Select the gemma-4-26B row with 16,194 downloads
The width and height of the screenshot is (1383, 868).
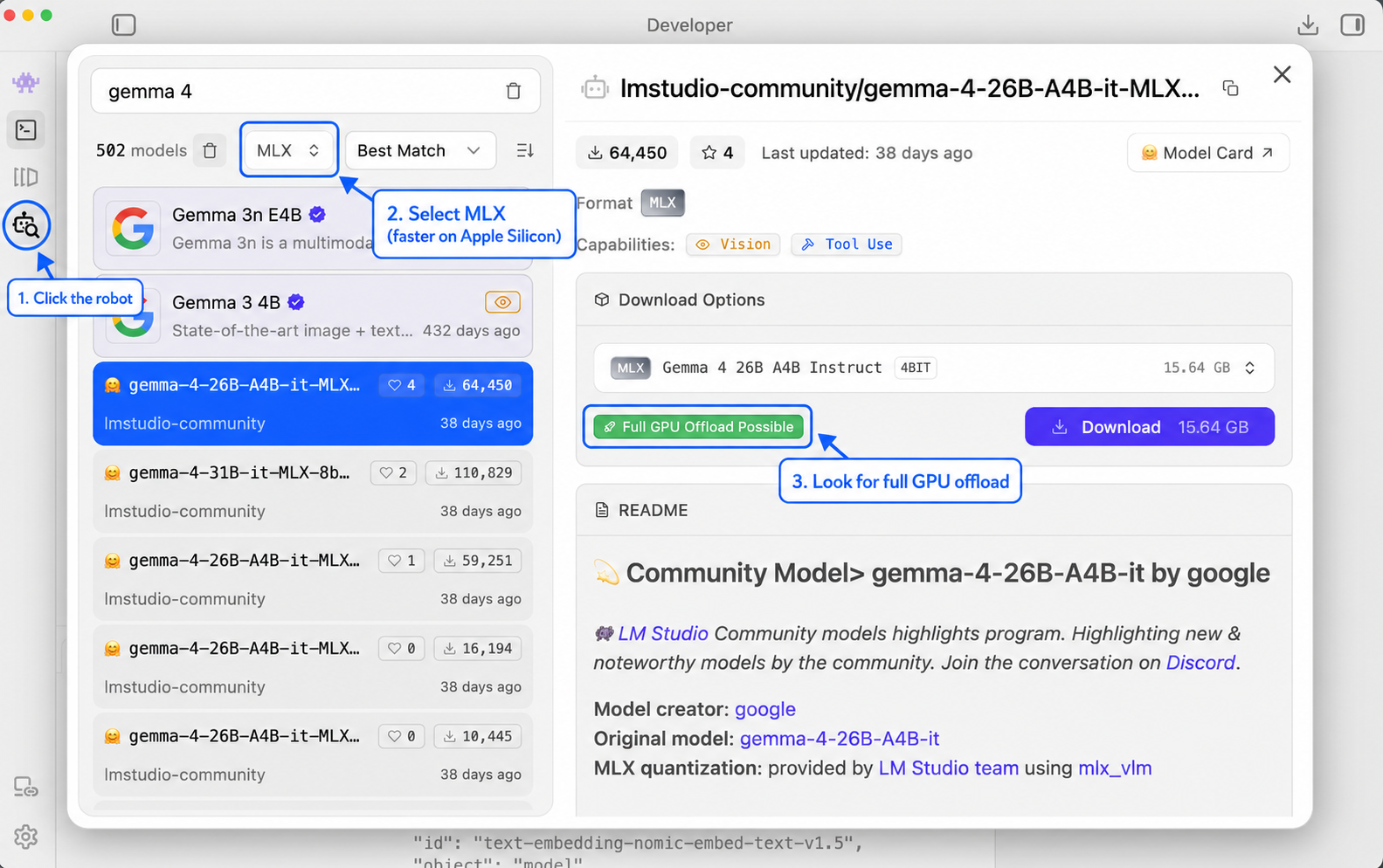[313, 667]
